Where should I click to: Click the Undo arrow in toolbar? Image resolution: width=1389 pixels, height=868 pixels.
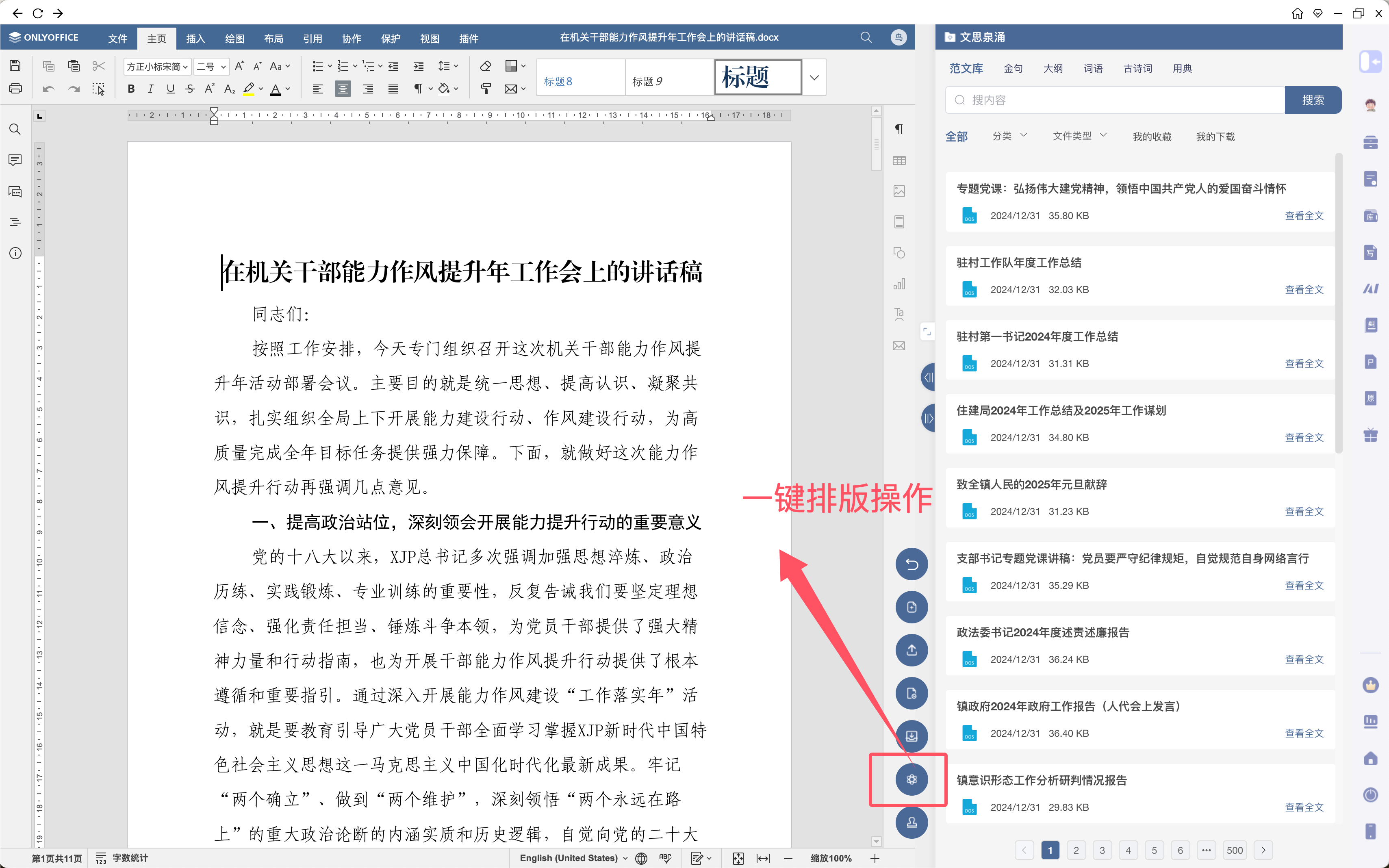click(49, 89)
